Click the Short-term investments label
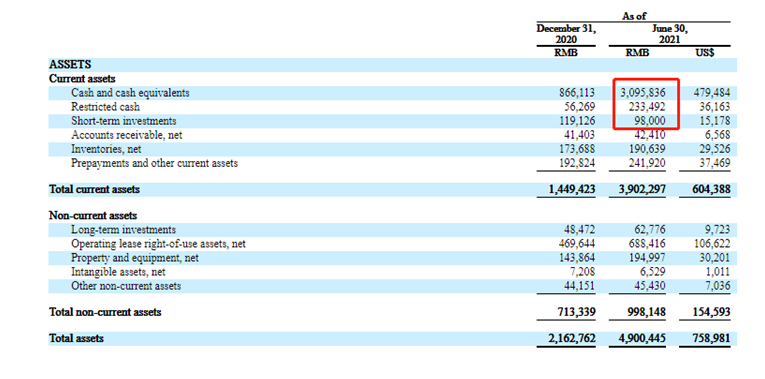Viewport: 765px width, 379px height. click(x=124, y=121)
